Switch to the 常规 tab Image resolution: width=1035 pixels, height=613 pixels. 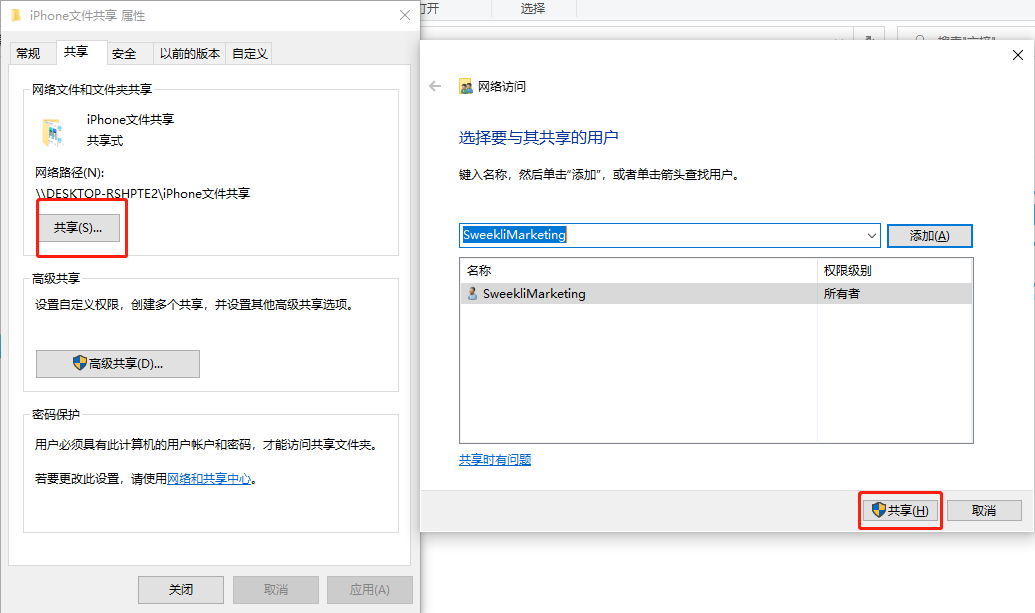[31, 52]
